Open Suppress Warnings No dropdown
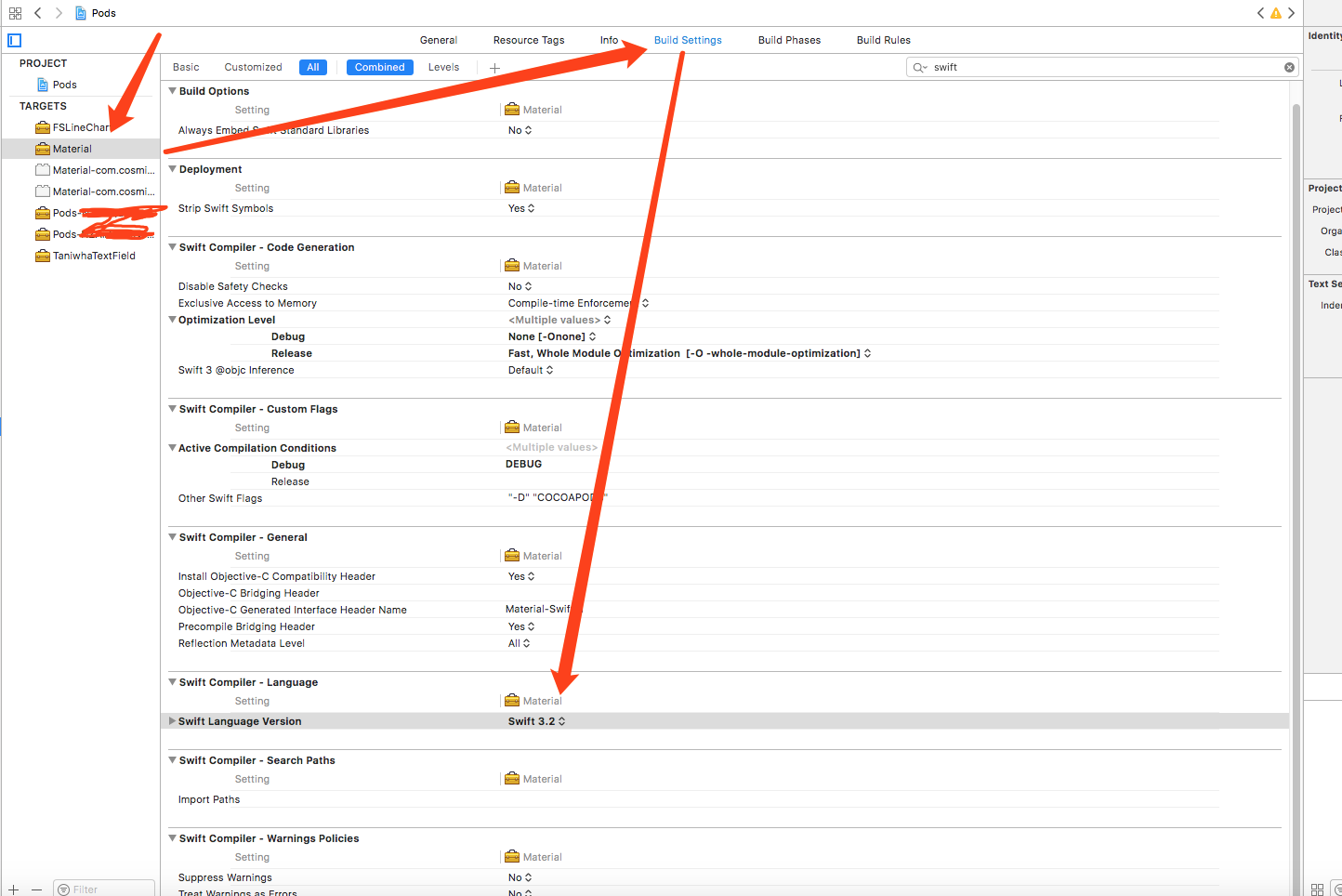Image resolution: width=1342 pixels, height=896 pixels. coord(520,877)
